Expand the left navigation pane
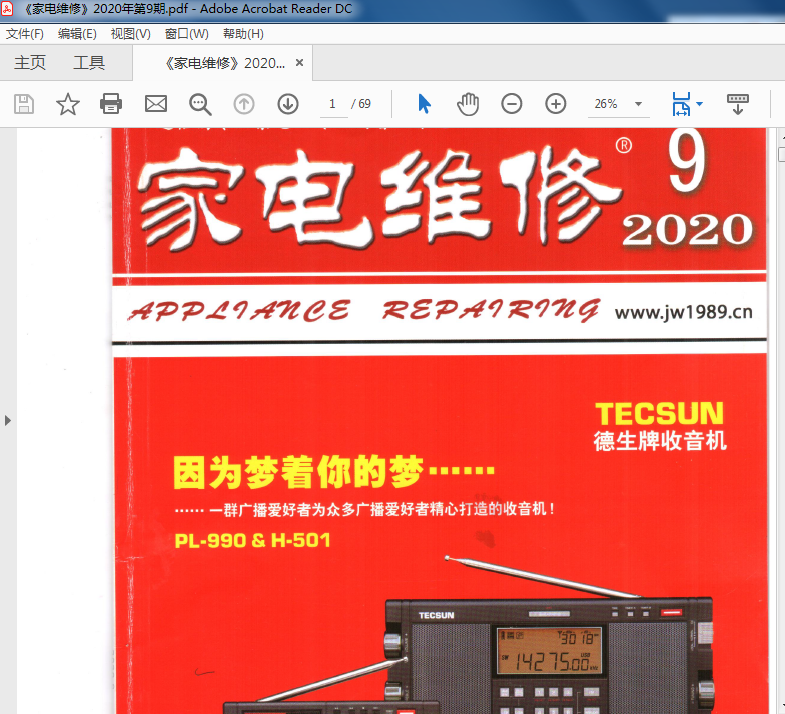Screen dimensions: 785x714 coord(8,420)
